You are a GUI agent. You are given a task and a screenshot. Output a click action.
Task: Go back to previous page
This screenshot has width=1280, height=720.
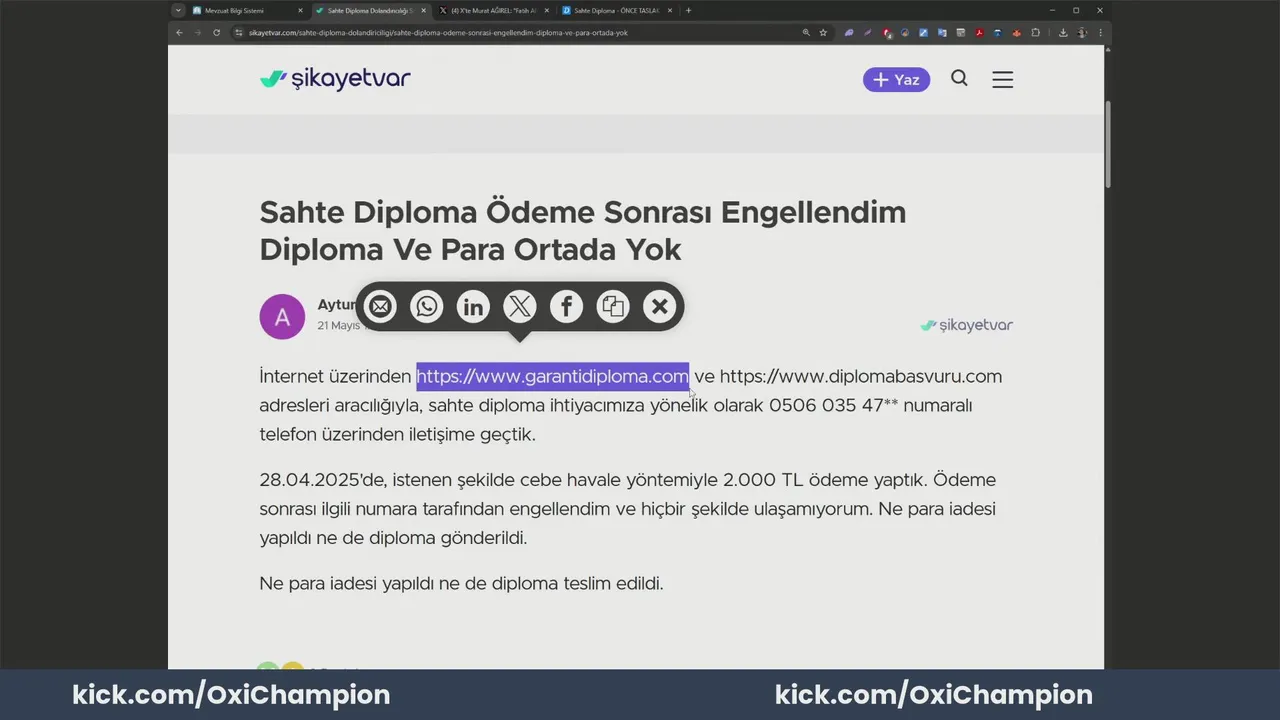pyautogui.click(x=180, y=32)
